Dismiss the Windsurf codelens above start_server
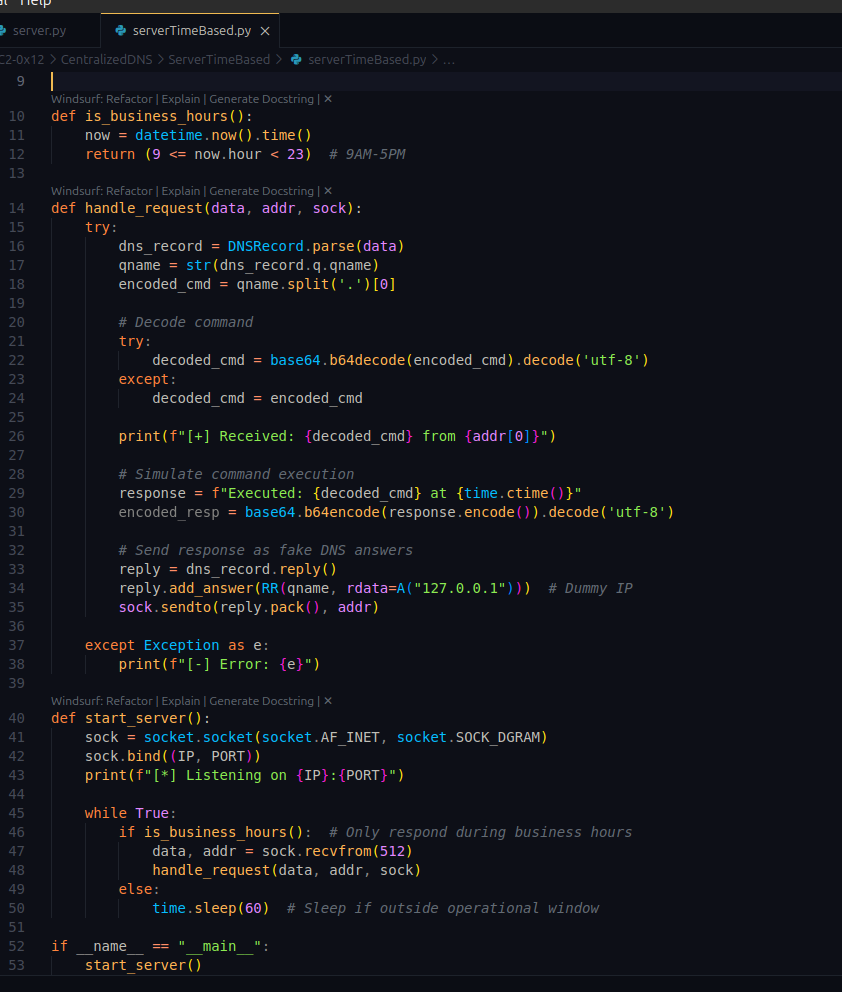 pos(326,700)
